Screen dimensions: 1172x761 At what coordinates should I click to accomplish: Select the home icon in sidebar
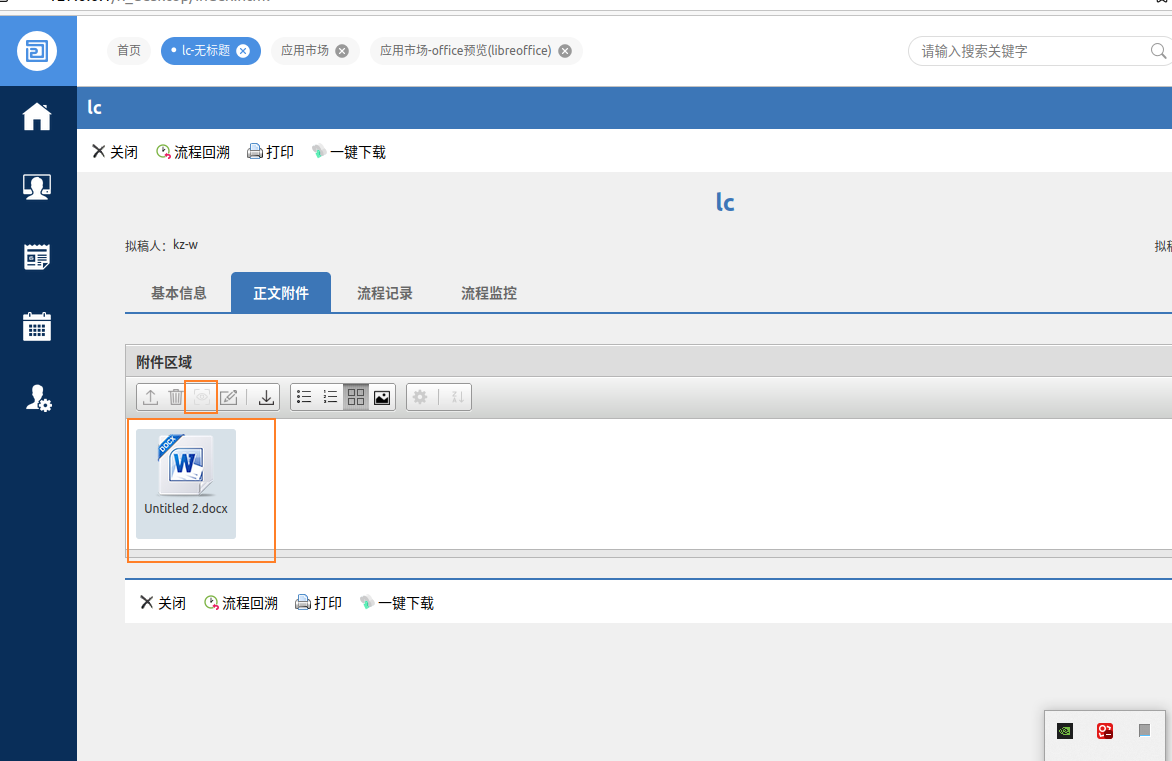[37, 116]
